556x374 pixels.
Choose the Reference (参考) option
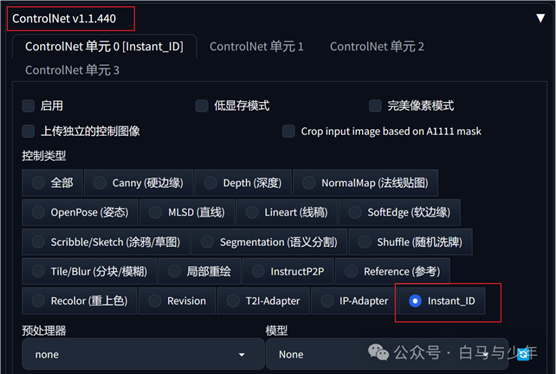point(393,272)
